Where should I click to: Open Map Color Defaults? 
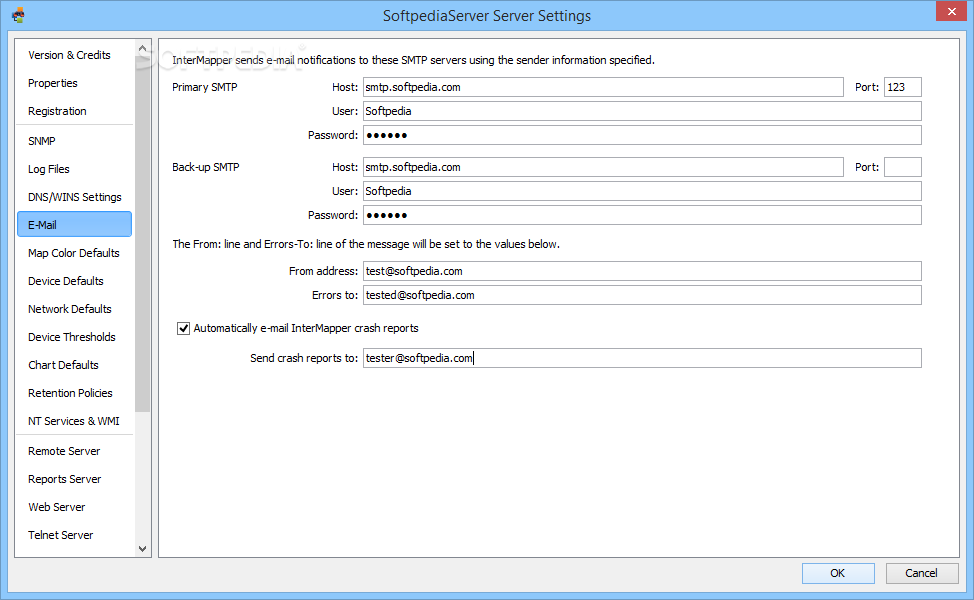click(73, 253)
